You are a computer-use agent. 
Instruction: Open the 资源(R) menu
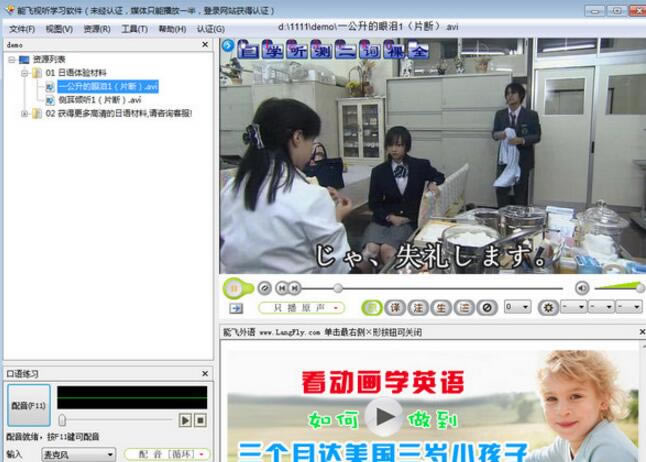coord(97,29)
